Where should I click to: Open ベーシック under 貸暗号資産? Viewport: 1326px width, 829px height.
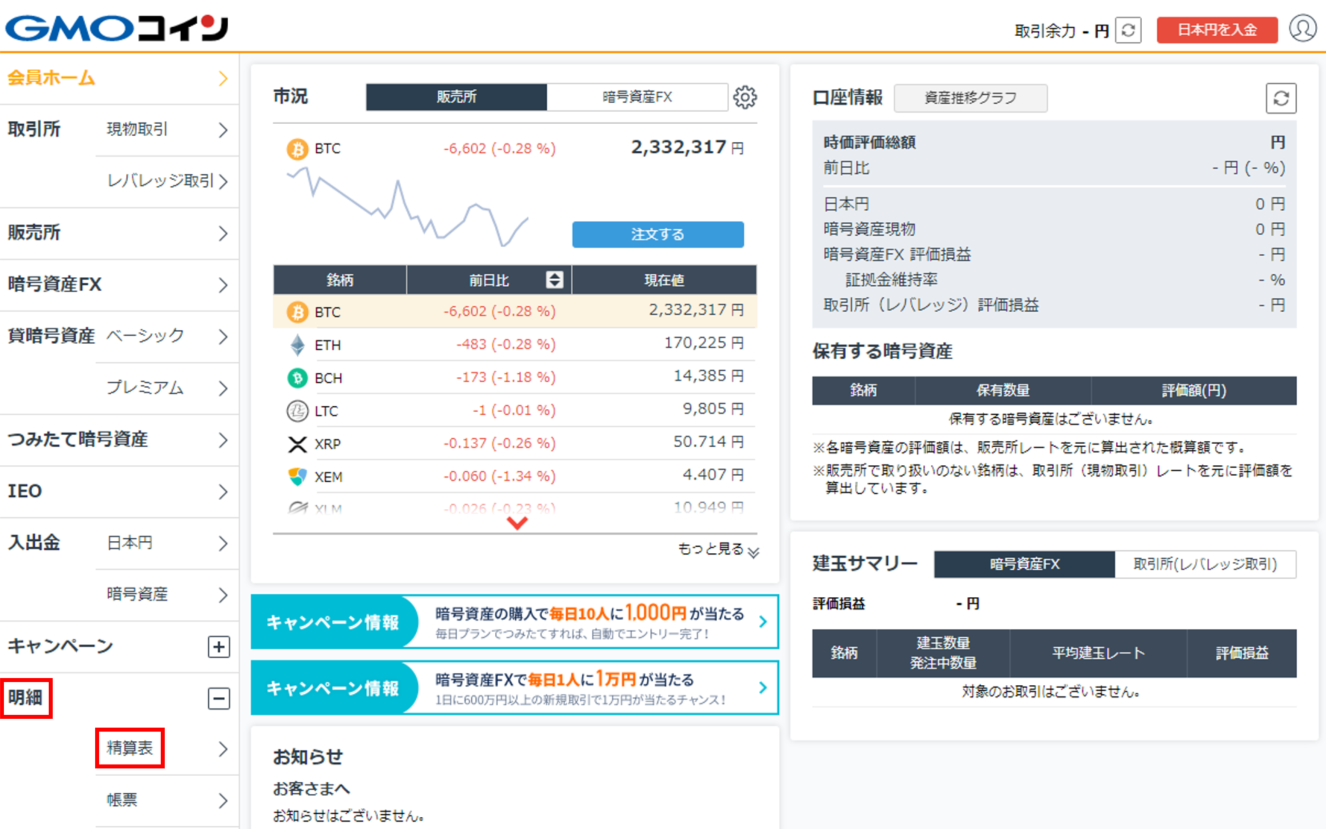click(x=167, y=336)
